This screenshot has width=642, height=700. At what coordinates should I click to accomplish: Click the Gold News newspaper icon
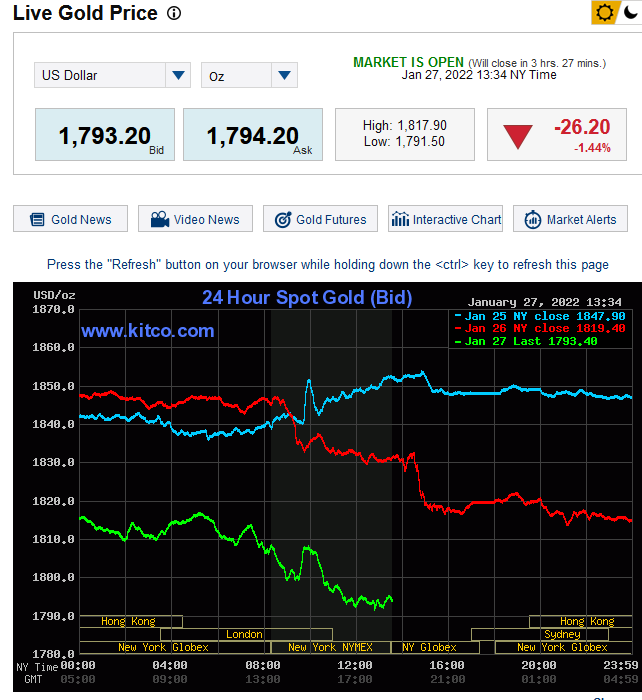(37, 219)
